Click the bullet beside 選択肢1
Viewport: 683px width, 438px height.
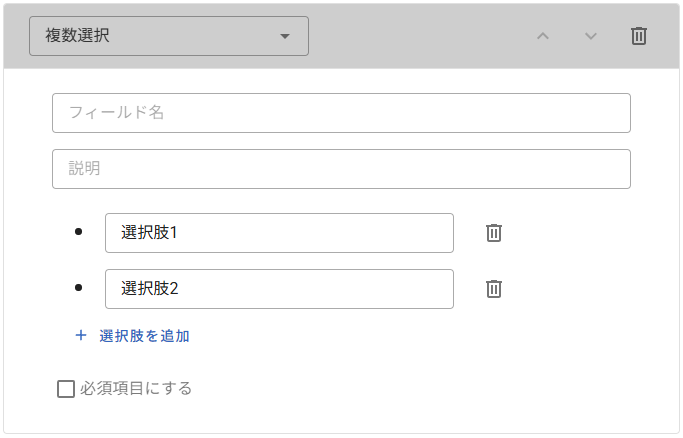[80, 233]
